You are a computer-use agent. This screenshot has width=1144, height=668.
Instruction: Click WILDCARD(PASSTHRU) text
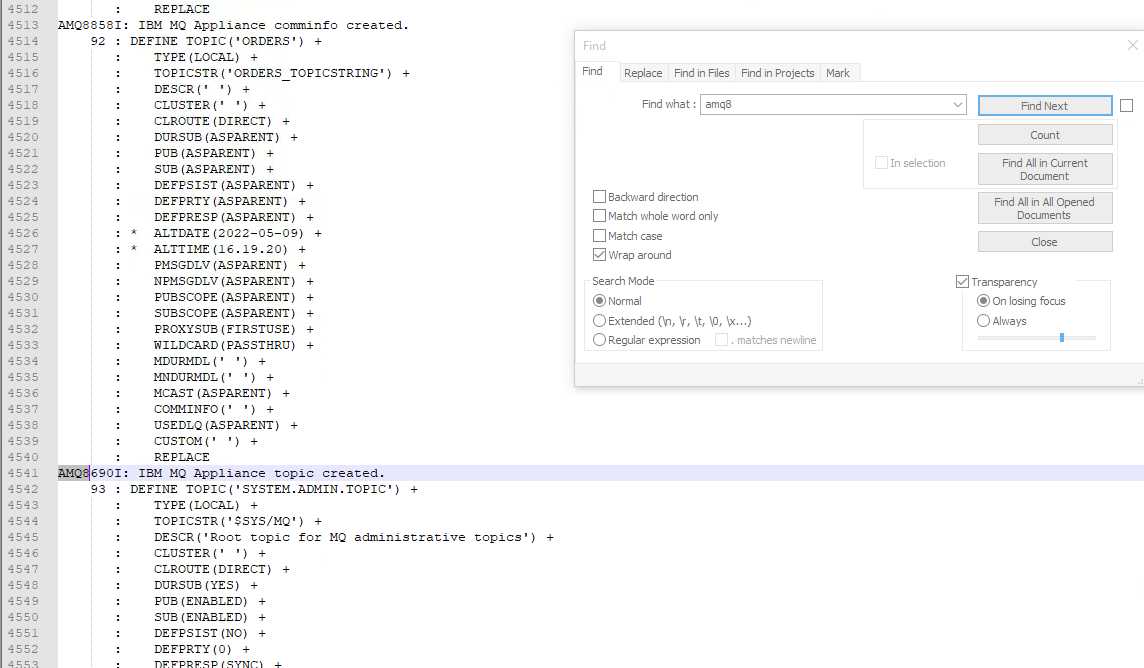pos(225,346)
